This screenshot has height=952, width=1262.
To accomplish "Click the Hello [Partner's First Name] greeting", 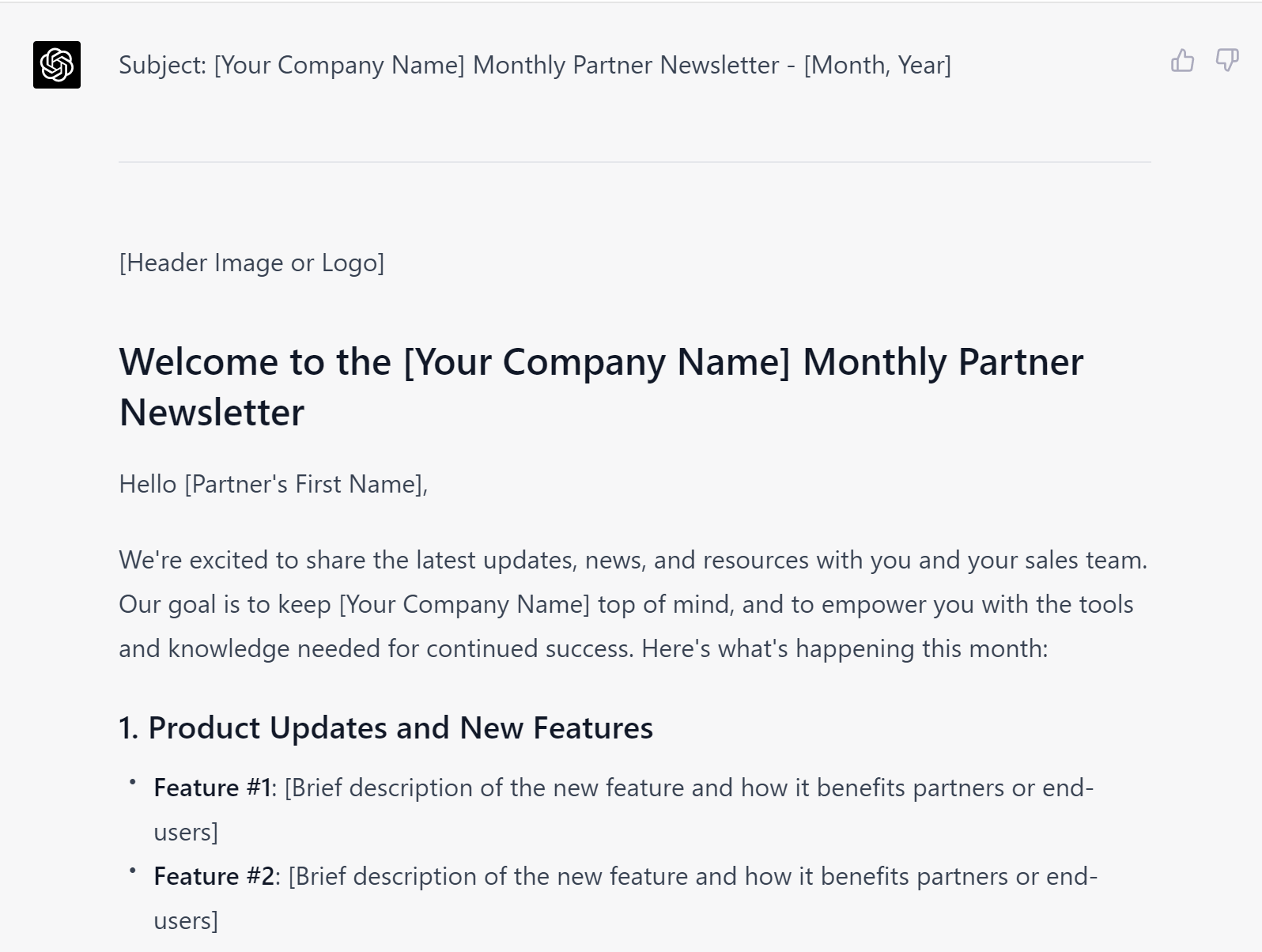I will point(273,483).
